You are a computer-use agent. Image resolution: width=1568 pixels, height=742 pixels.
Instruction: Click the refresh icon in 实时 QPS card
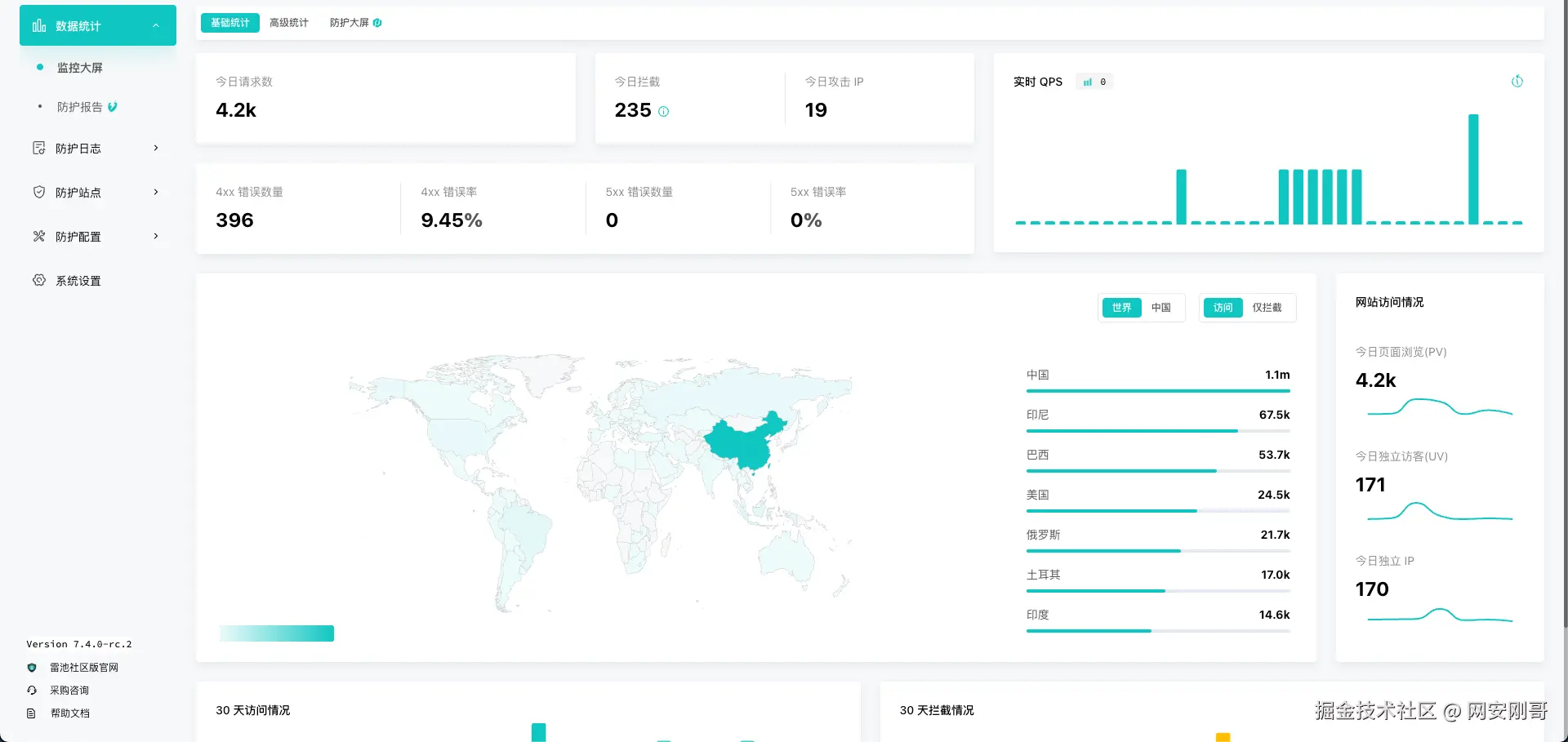point(1517,82)
